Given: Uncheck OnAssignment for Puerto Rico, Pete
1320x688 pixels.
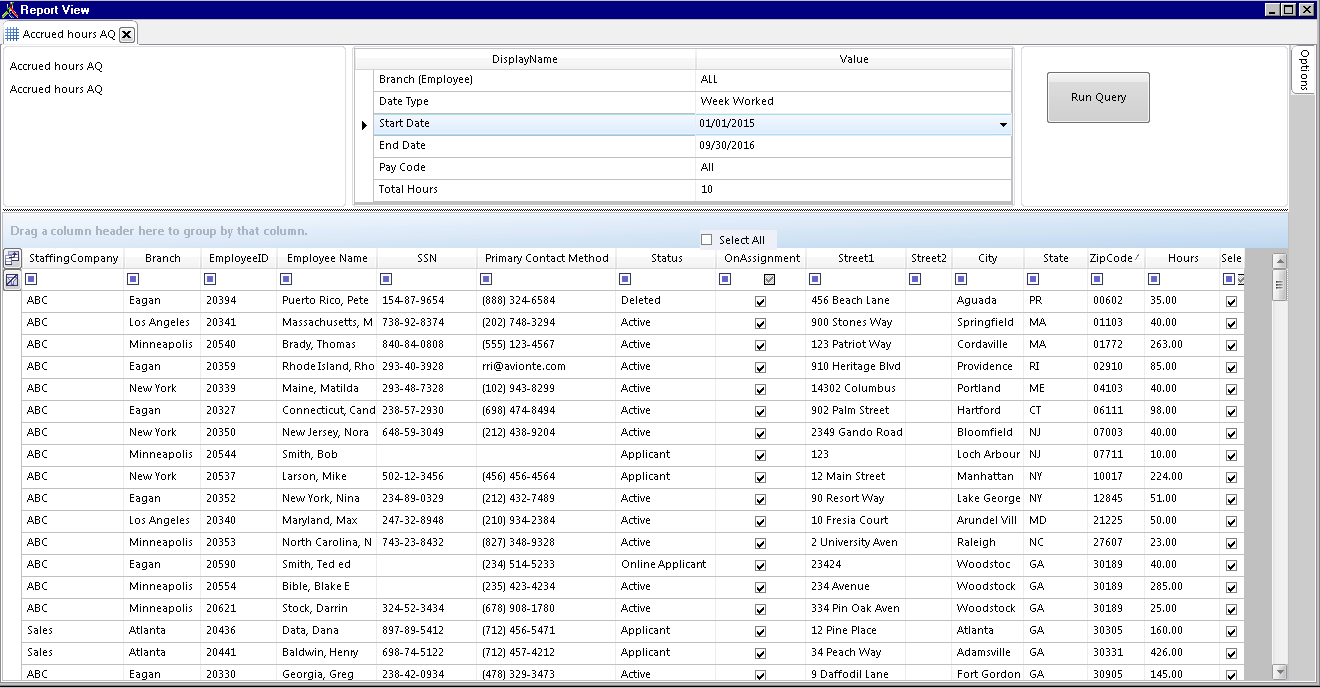Looking at the screenshot, I should tap(761, 301).
